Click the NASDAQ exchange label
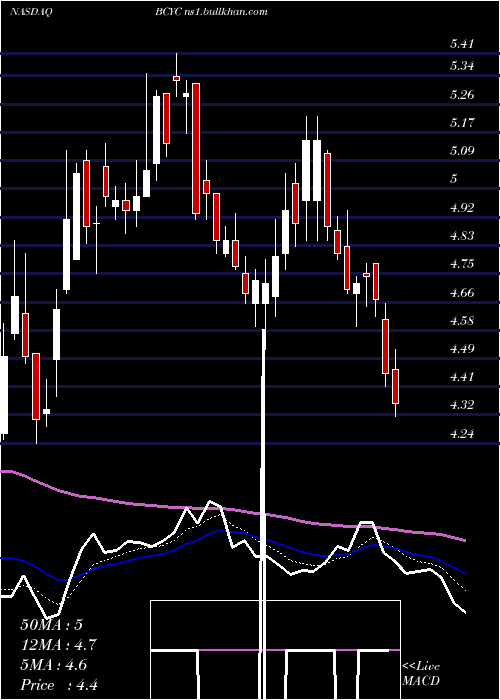Viewport: 500px width, 700px height. 31,12
